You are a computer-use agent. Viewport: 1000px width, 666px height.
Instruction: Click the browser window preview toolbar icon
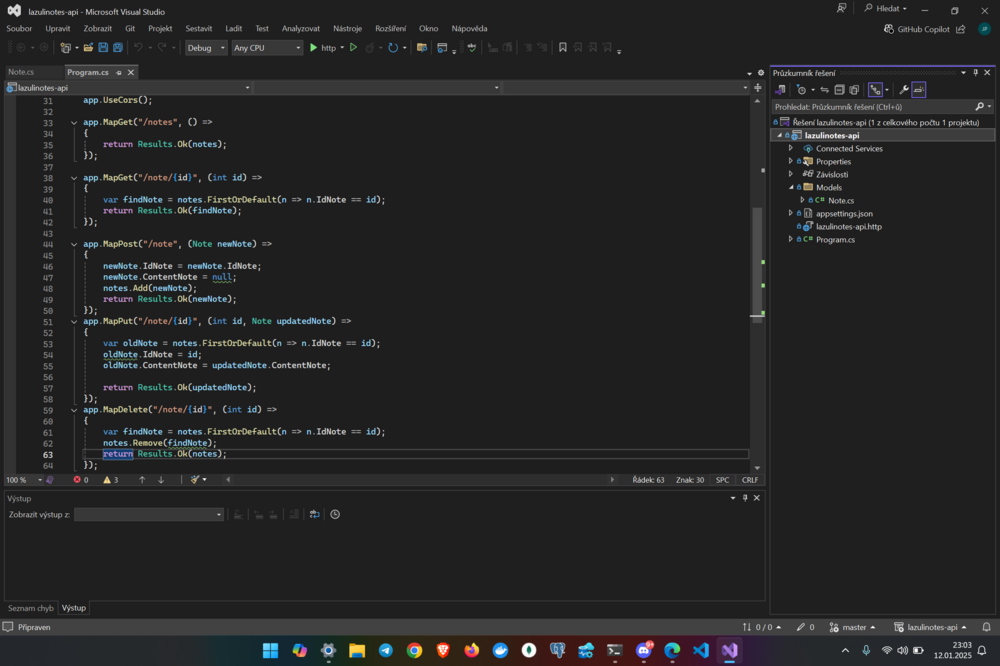[442, 48]
